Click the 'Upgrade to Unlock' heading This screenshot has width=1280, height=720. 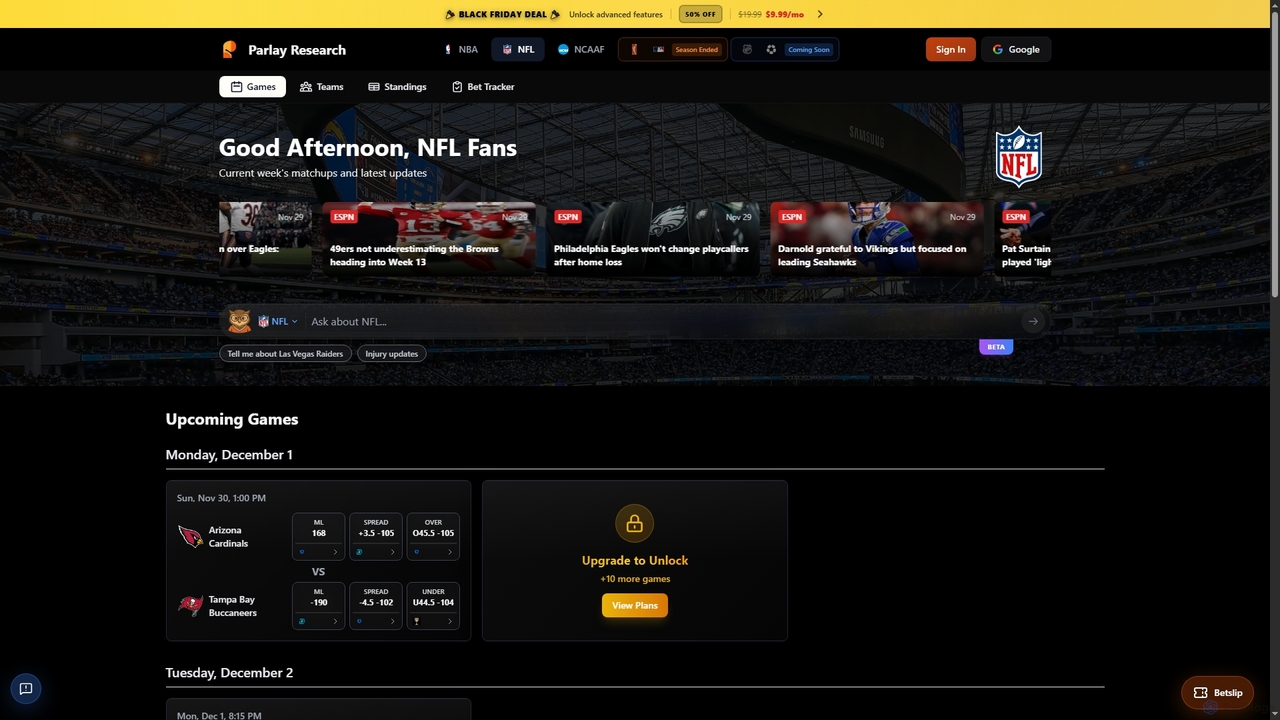[635, 560]
